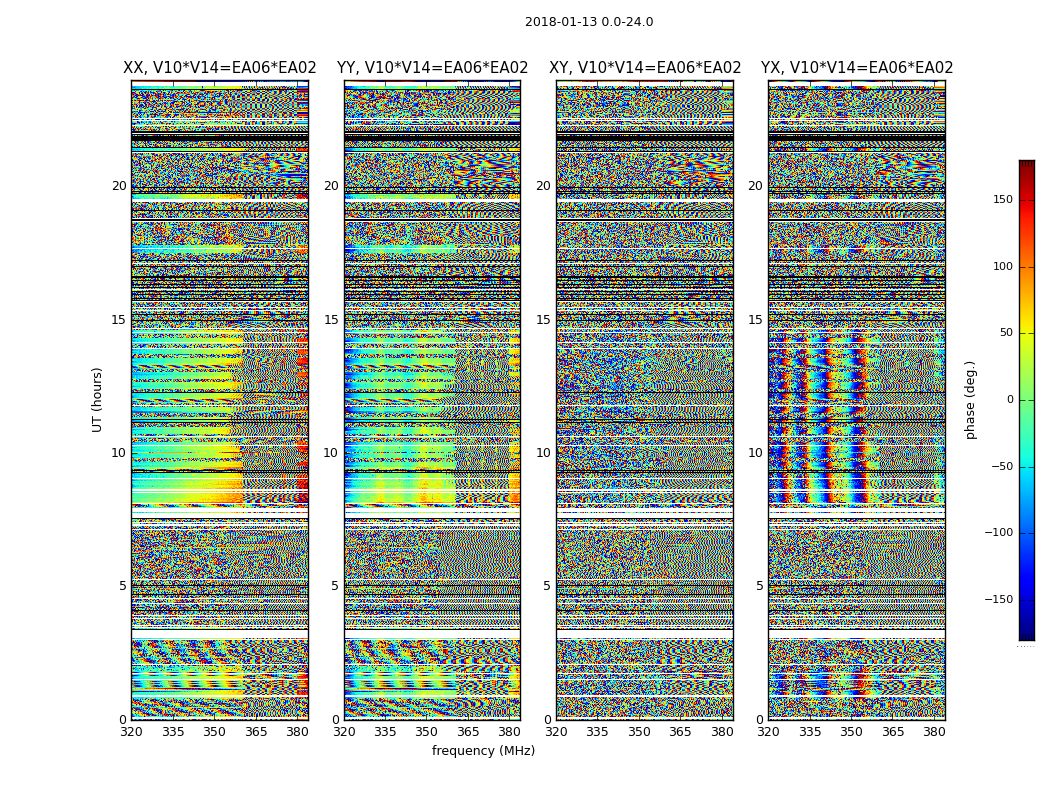Click the 350 frequency tick under XX panel
This screenshot has height=800, width=1050.
[214, 732]
